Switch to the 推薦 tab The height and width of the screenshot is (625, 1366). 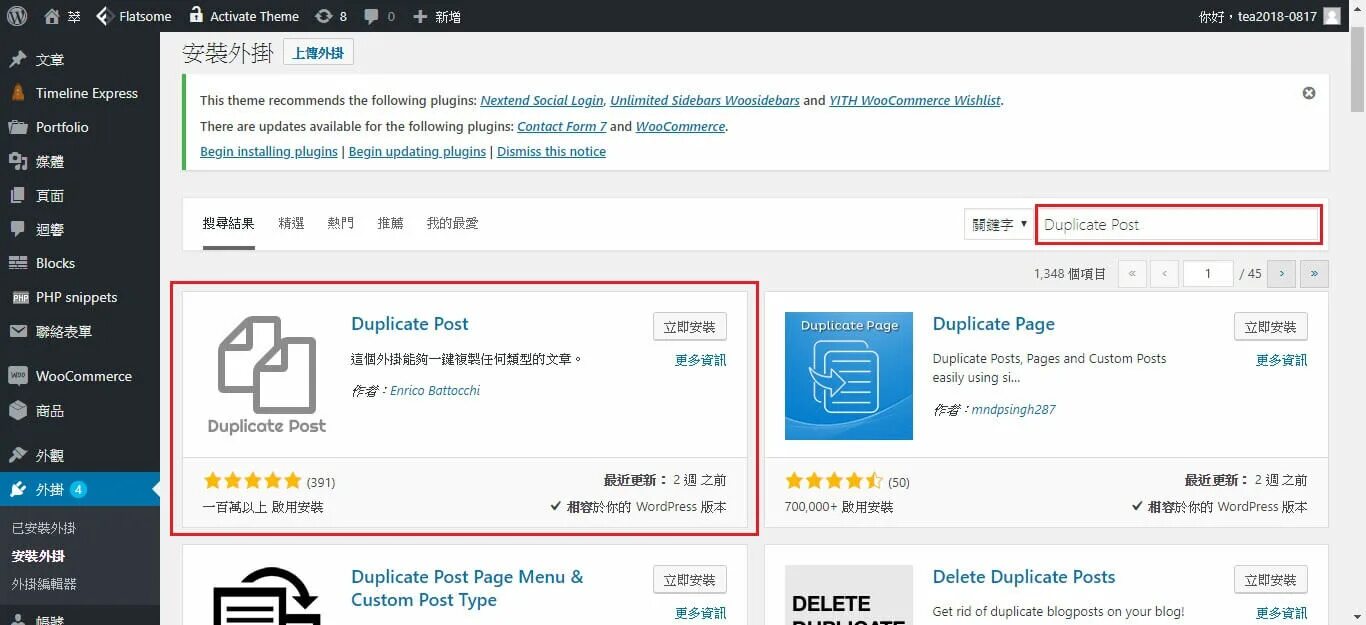click(x=390, y=223)
